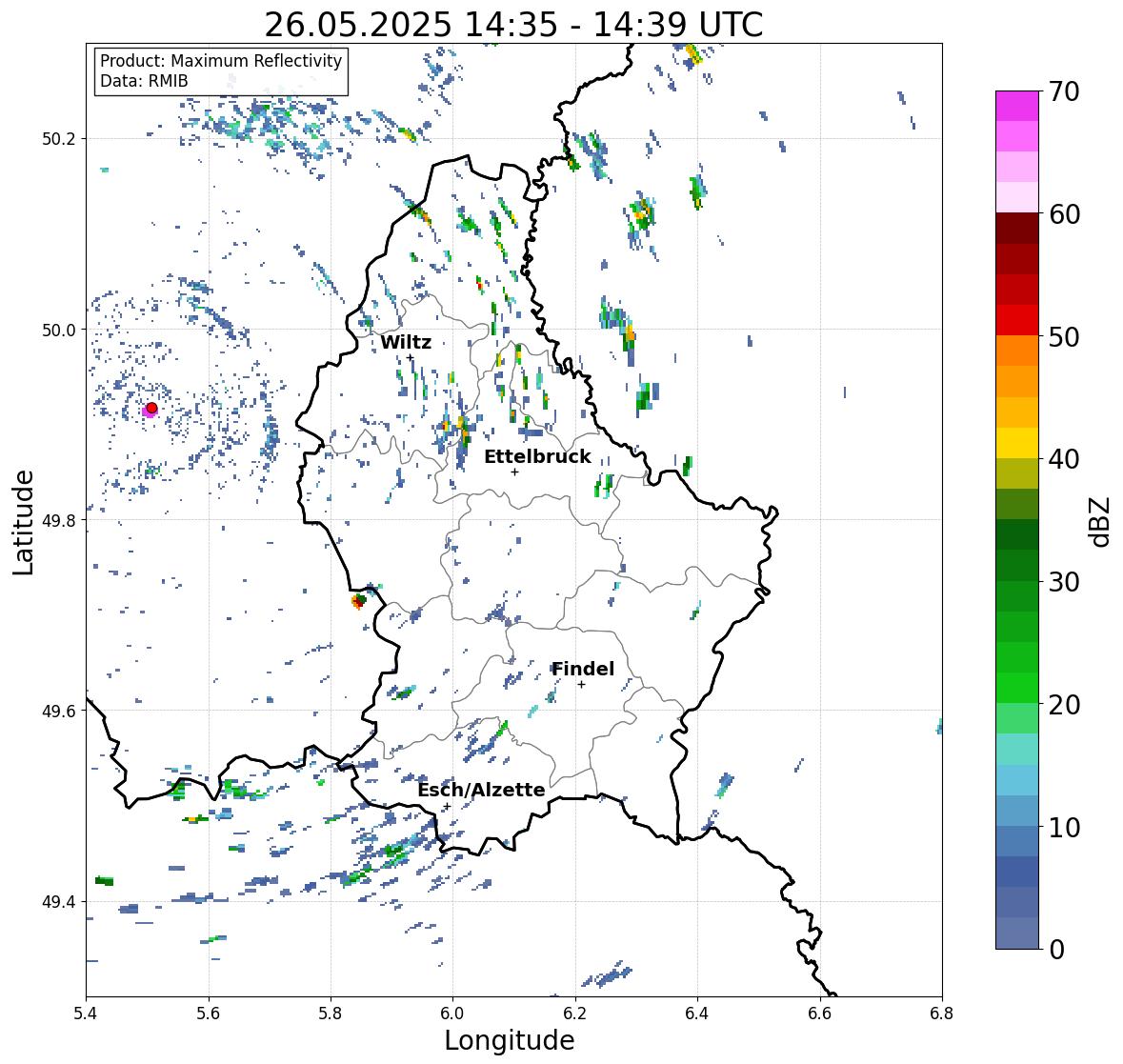Click the colorbar tick label 20

click(1064, 705)
